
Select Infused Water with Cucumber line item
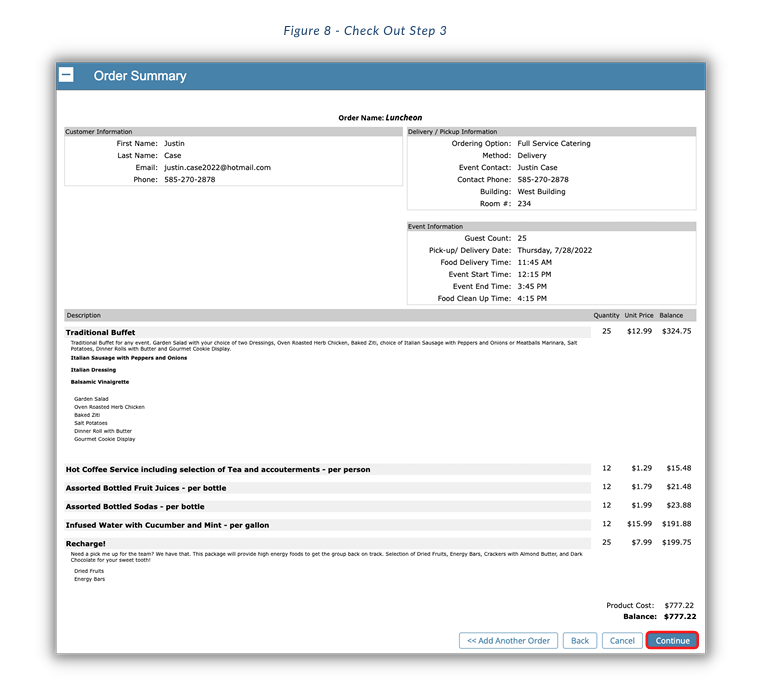tap(328, 525)
